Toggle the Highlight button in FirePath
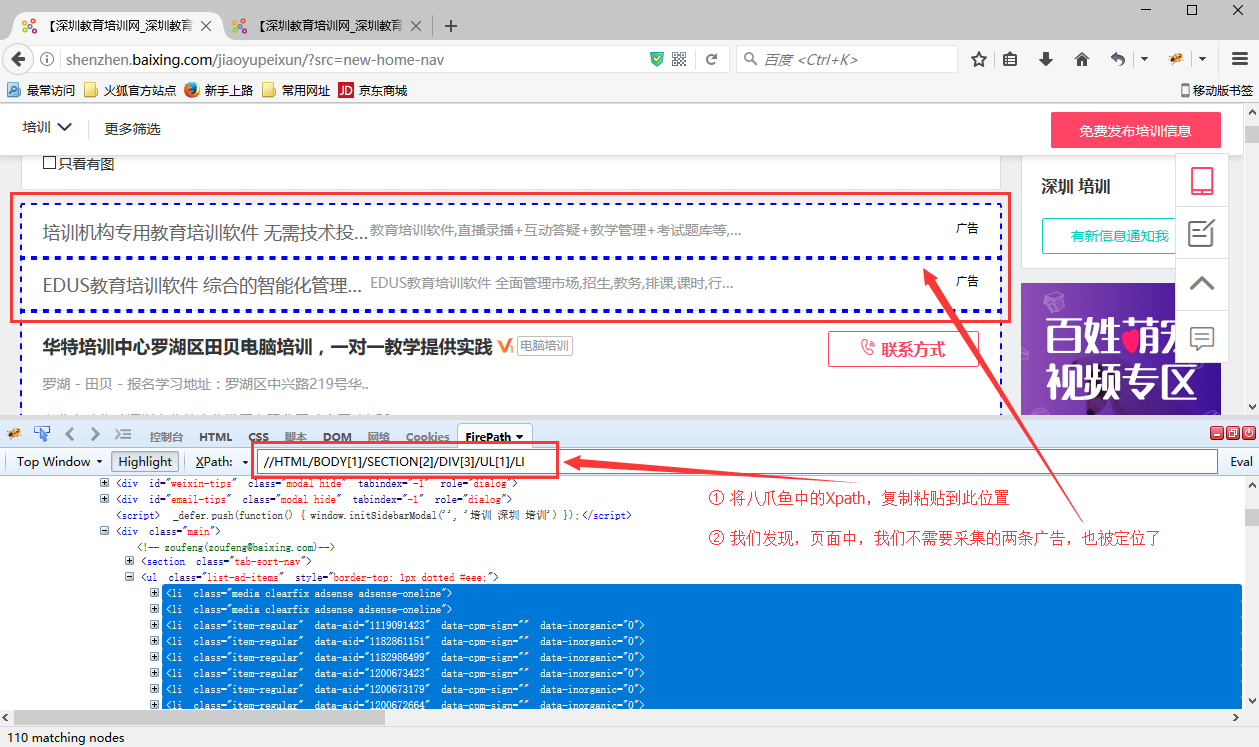The width and height of the screenshot is (1259, 747). click(x=145, y=461)
